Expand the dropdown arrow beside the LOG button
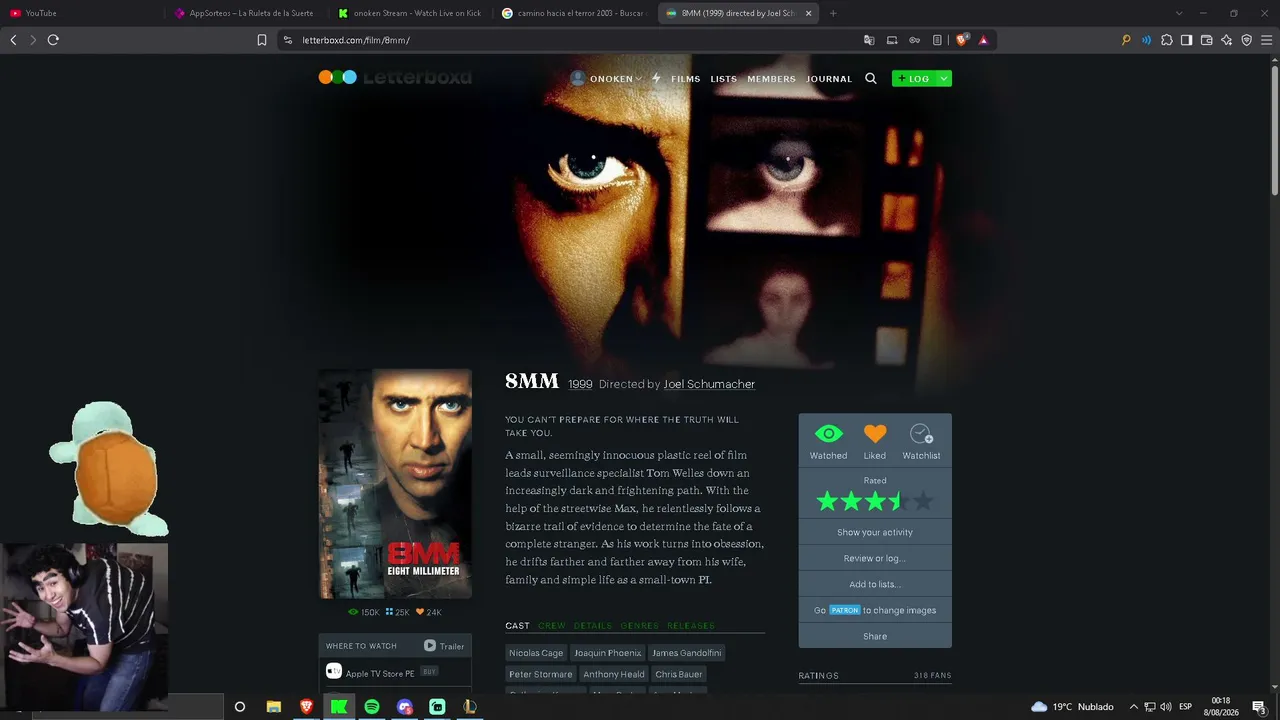This screenshot has height=720, width=1280. 943,78
